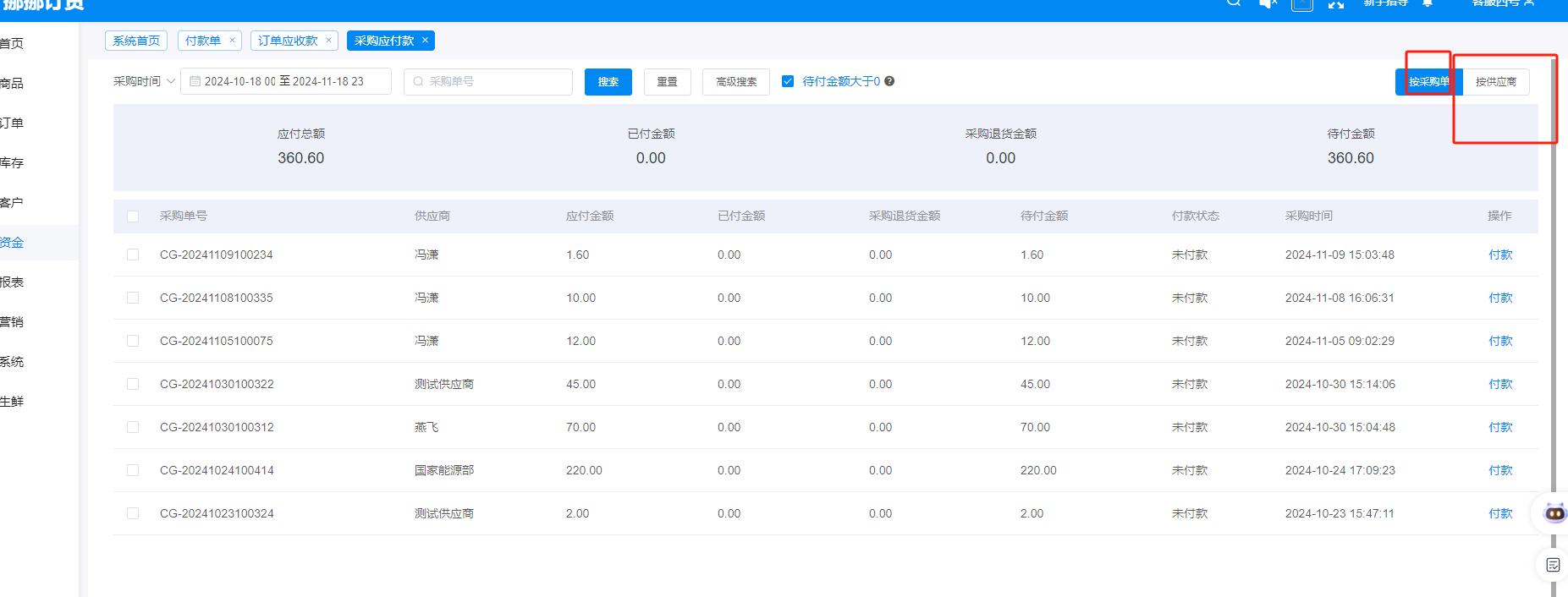Open the date range picker
Image resolution: width=1568 pixels, height=597 pixels.
(x=285, y=81)
